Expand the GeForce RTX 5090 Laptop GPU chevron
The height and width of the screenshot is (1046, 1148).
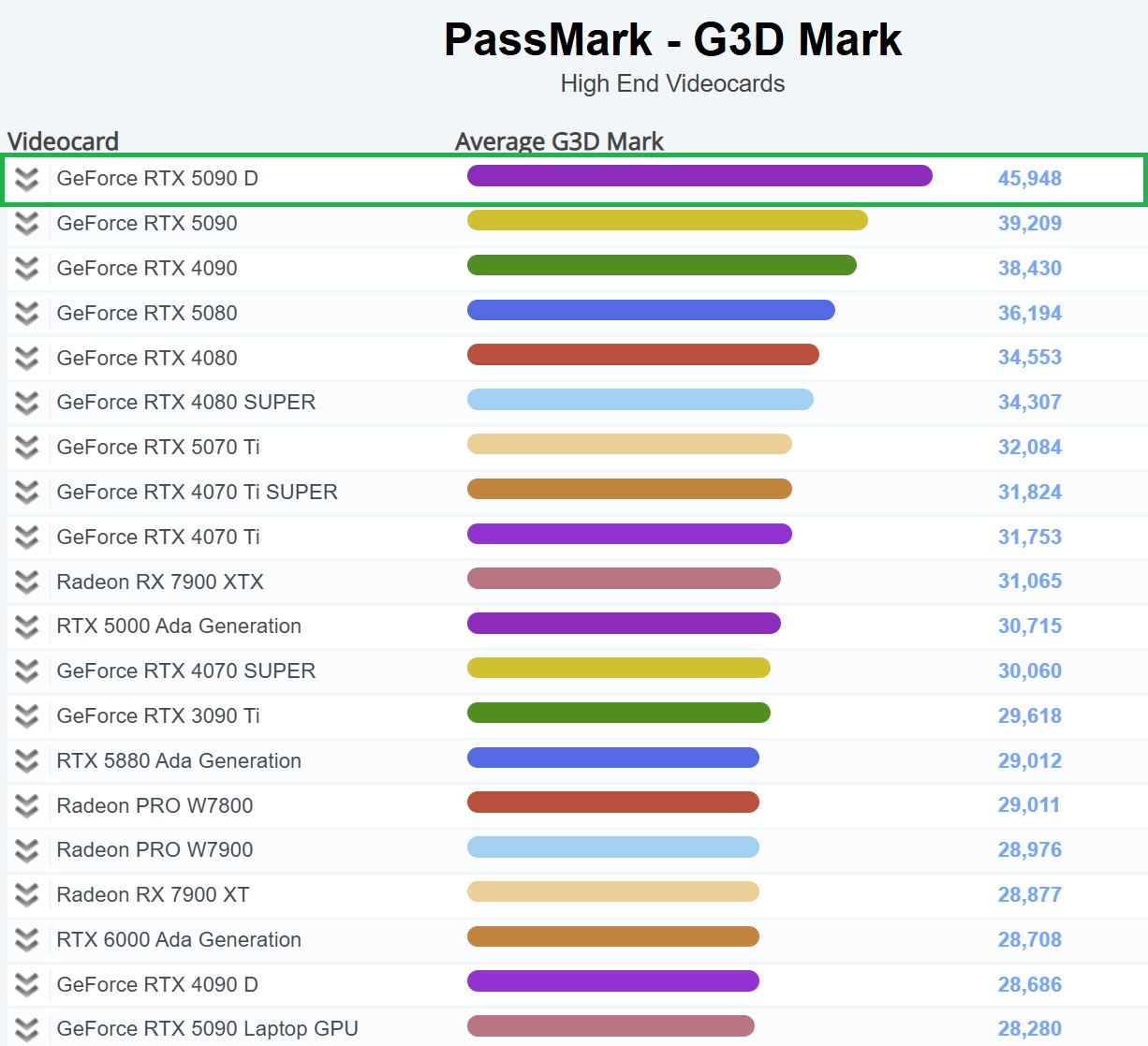[26, 1029]
